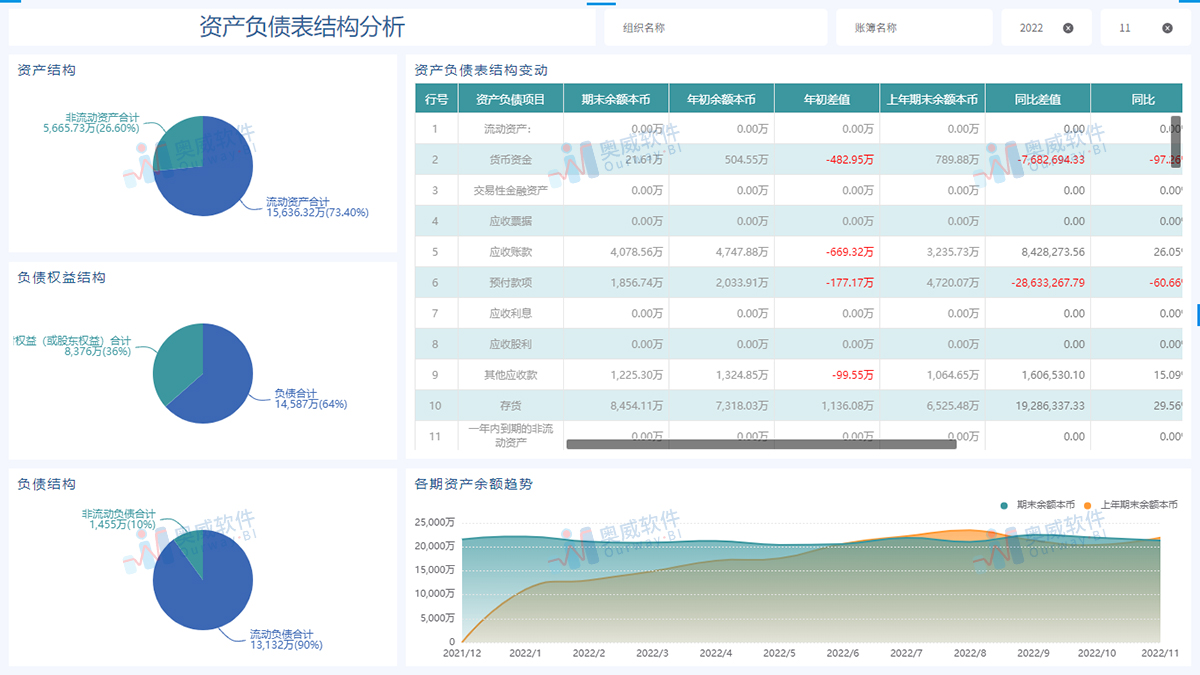Viewport: 1200px width, 675px height.
Task: Toggle the 期末余额本币 series legend label
Action: (1045, 505)
